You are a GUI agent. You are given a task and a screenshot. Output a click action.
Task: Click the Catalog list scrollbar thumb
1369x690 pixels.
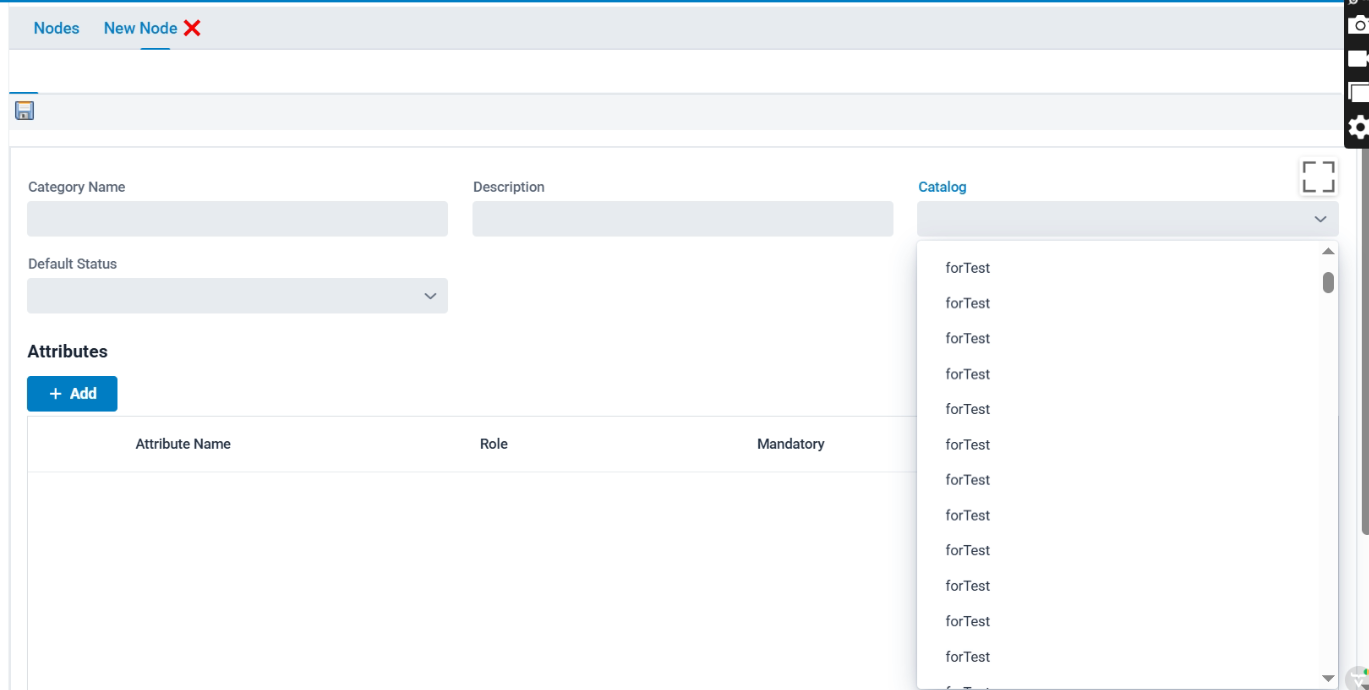(x=1328, y=283)
